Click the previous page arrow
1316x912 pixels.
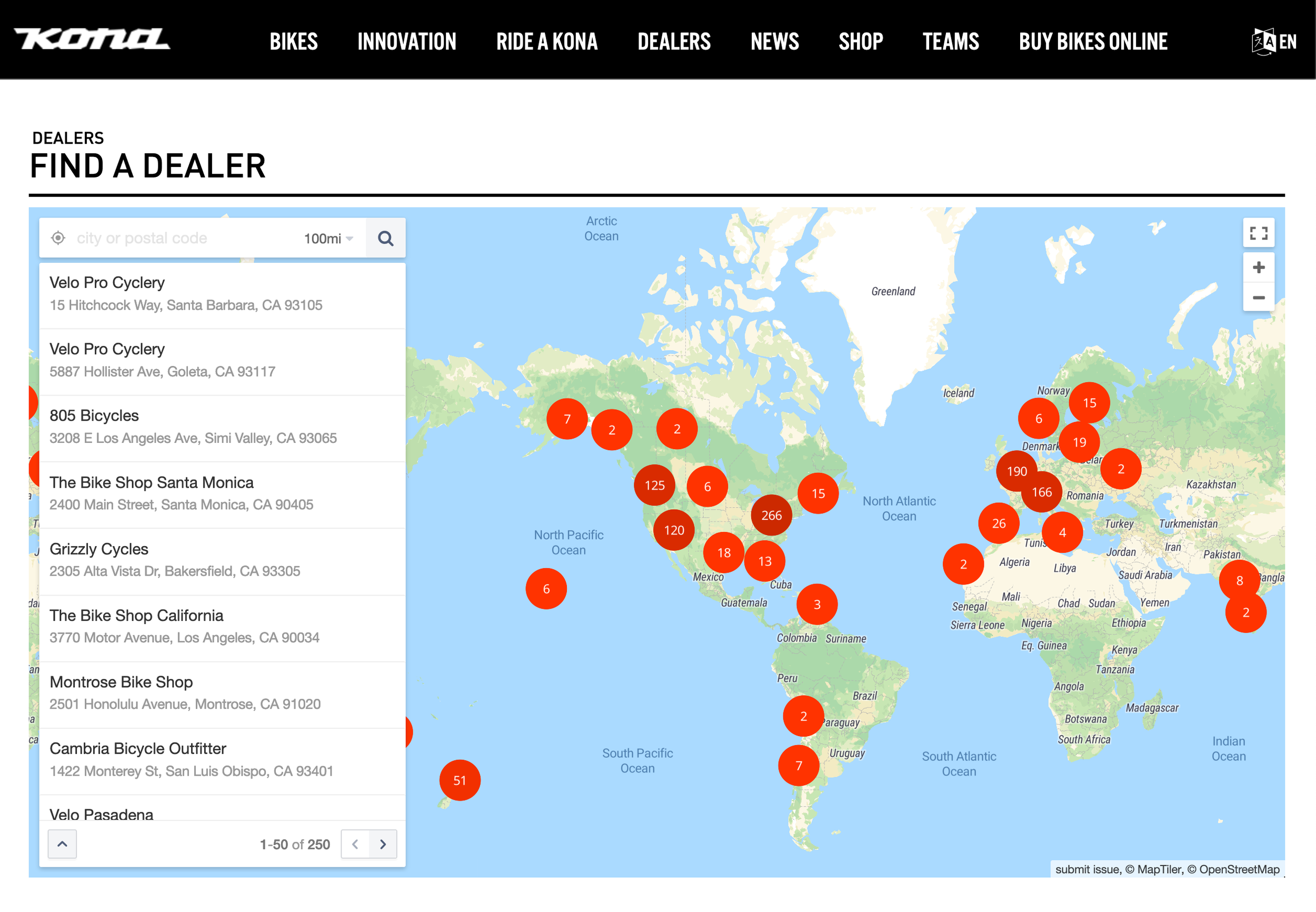pyautogui.click(x=355, y=844)
